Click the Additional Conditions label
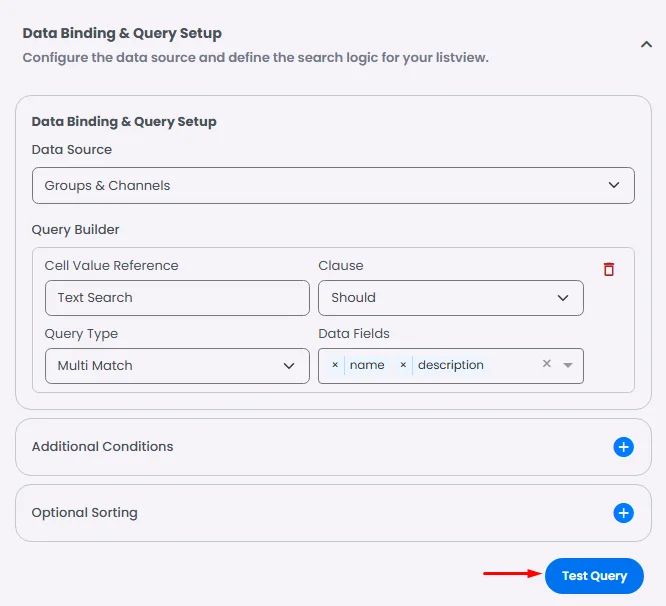The height and width of the screenshot is (606, 666). click(102, 447)
